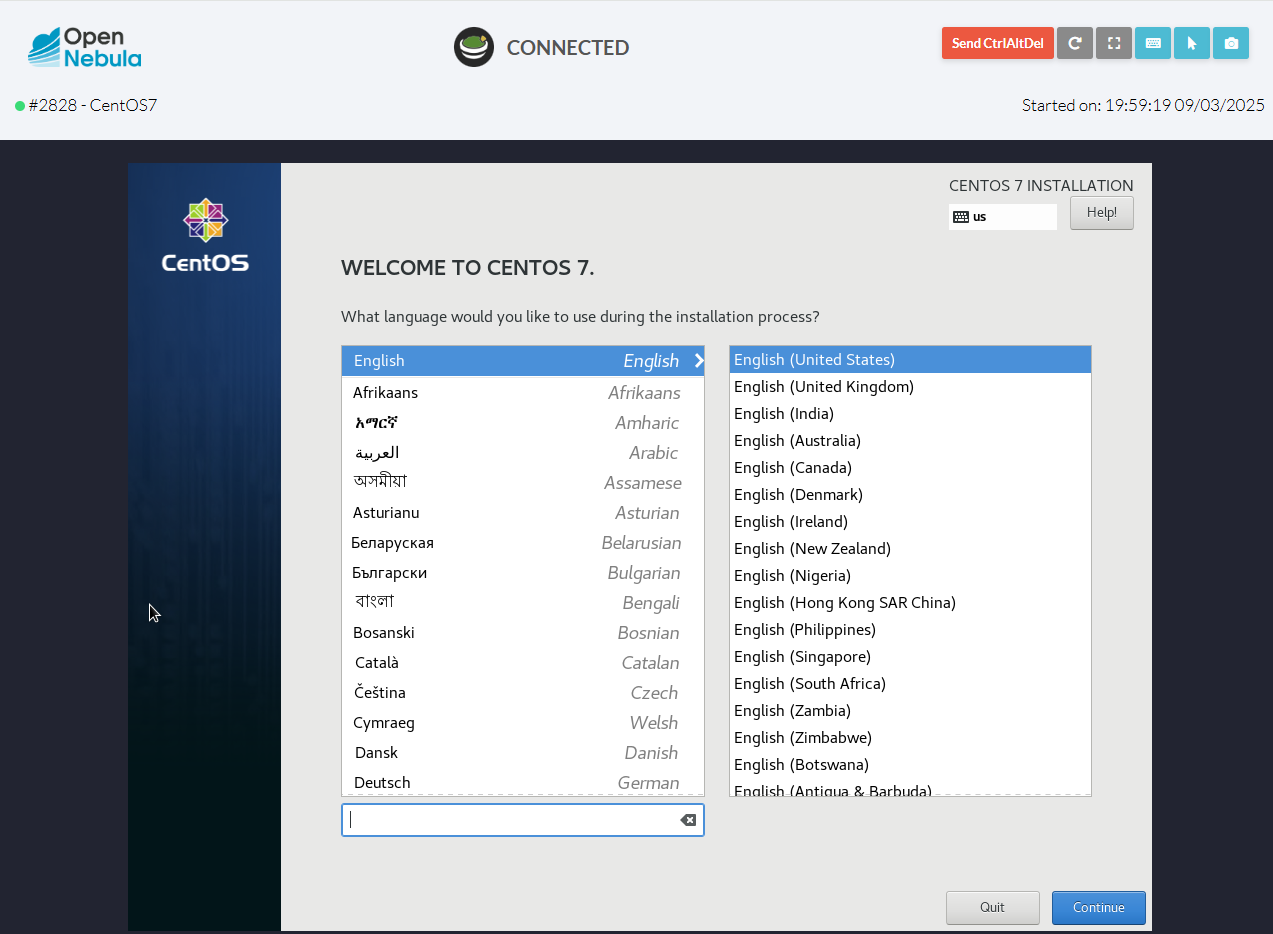Select English (United Kingdom) locale
1273x934 pixels.
tap(910, 387)
